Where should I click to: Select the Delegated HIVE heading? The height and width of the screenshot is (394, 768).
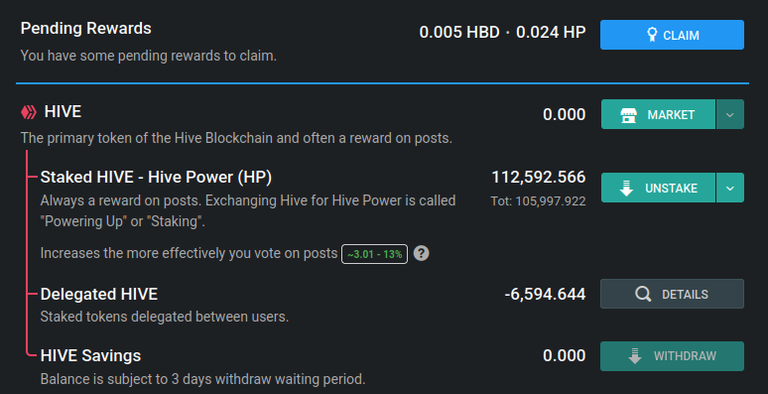[99, 294]
